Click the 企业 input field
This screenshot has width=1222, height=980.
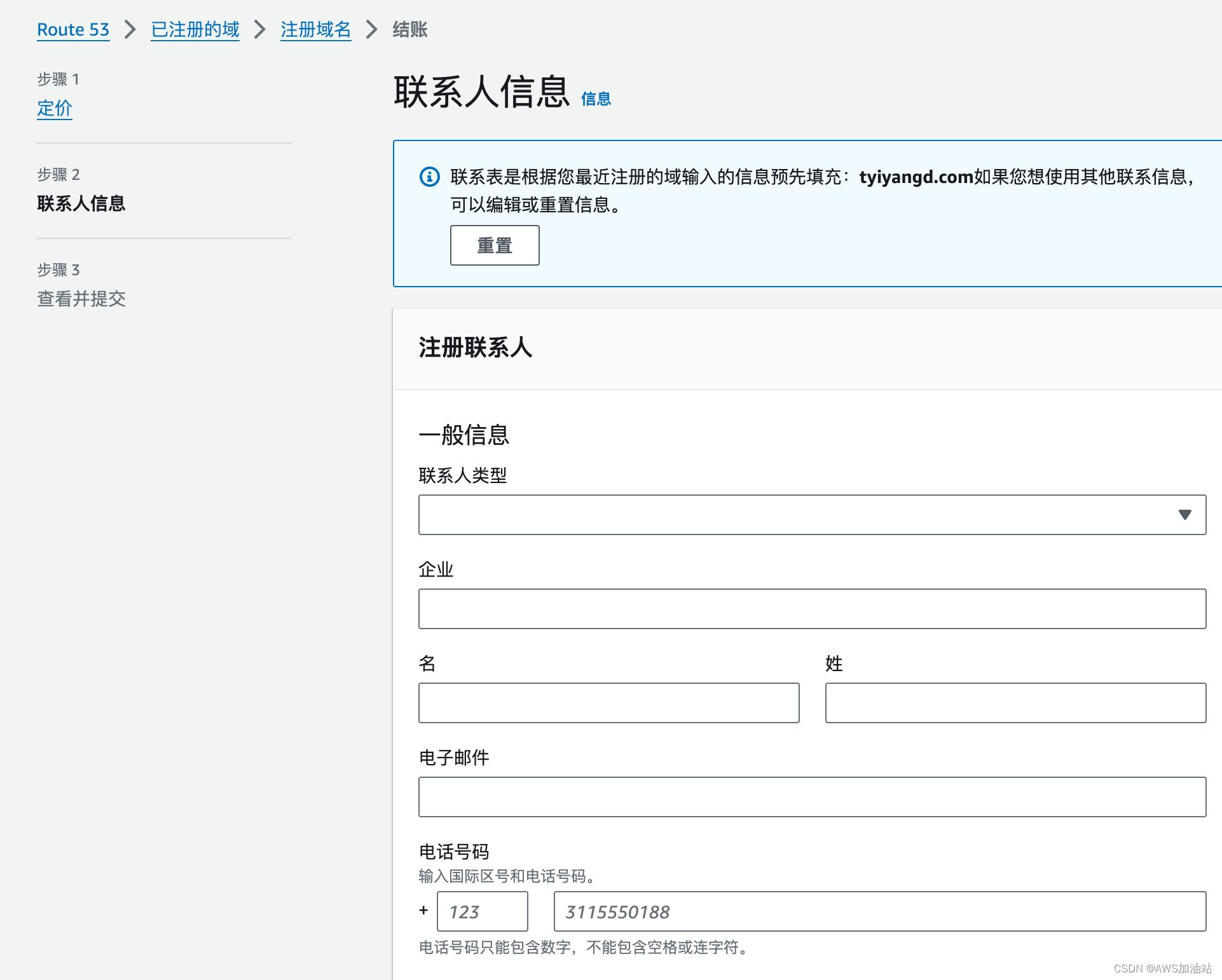pyautogui.click(x=812, y=609)
